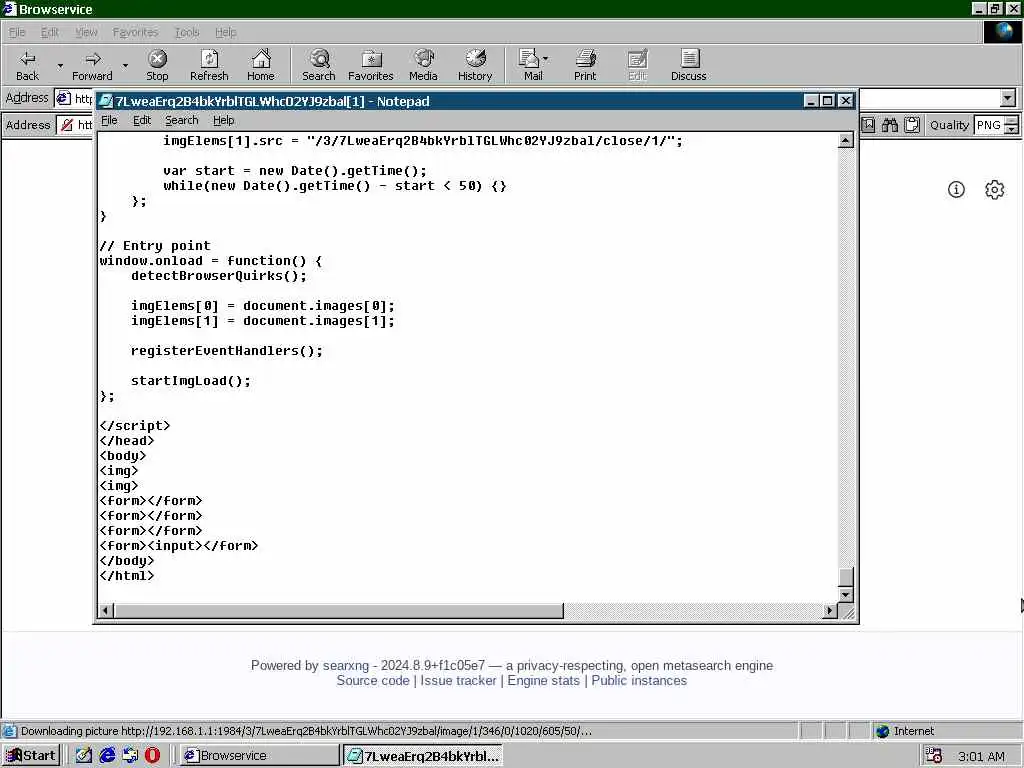The height and width of the screenshot is (768, 1024).
Task: Open the info circle icon on SearXNG page
Action: pos(956,189)
